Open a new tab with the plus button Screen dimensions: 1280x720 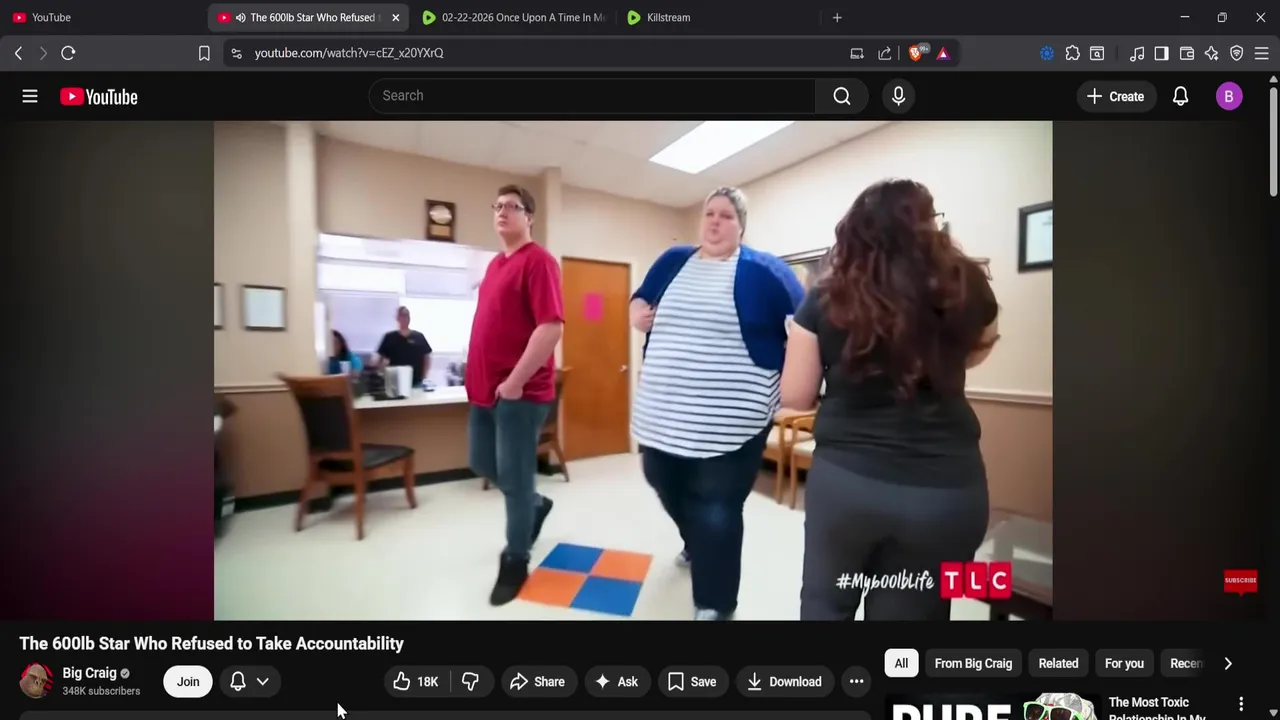coord(837,17)
